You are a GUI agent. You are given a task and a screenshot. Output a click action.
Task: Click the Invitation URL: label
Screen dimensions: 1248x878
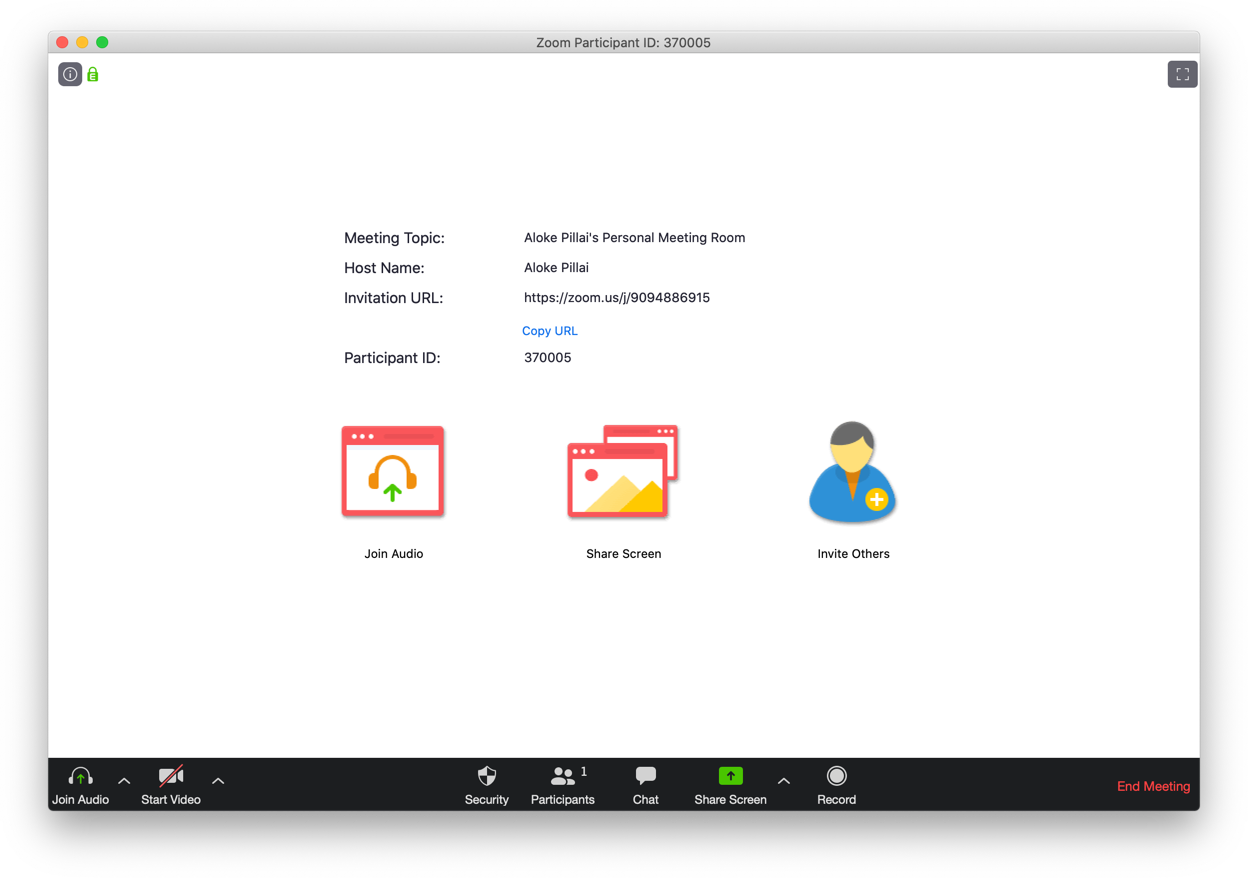393,298
